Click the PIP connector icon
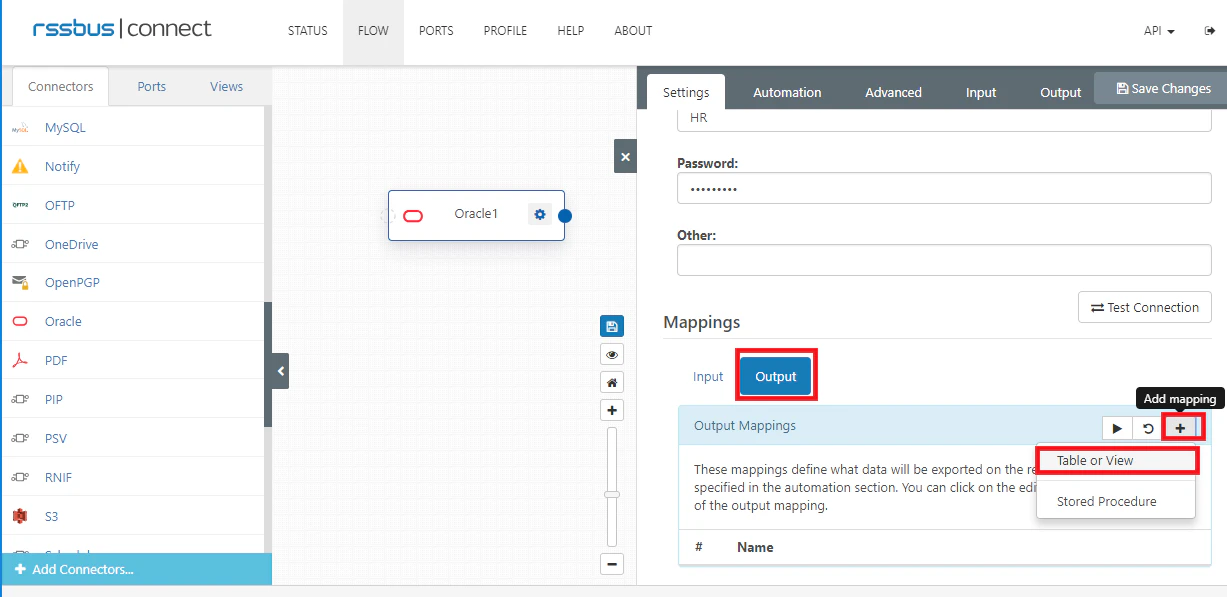1227x597 pixels. 20,399
